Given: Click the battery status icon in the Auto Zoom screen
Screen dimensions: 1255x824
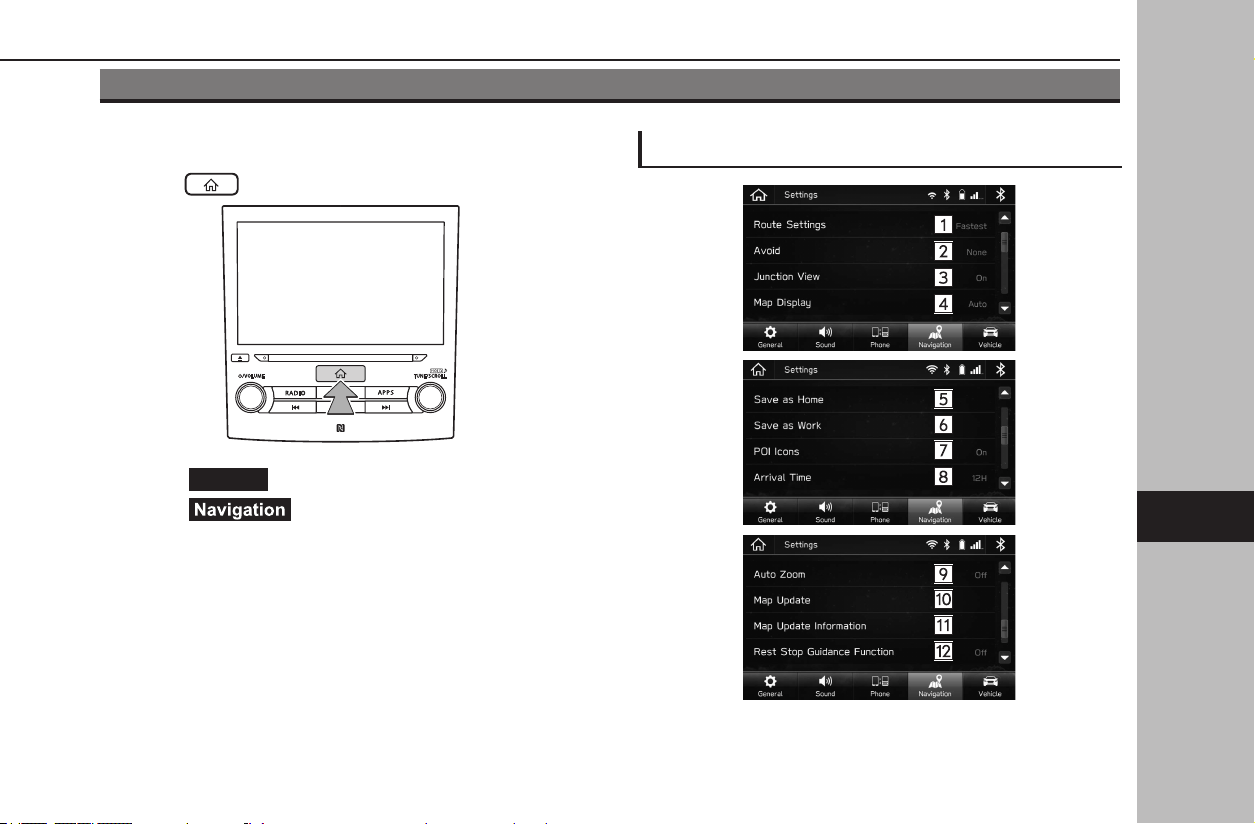Looking at the screenshot, I should click(963, 545).
